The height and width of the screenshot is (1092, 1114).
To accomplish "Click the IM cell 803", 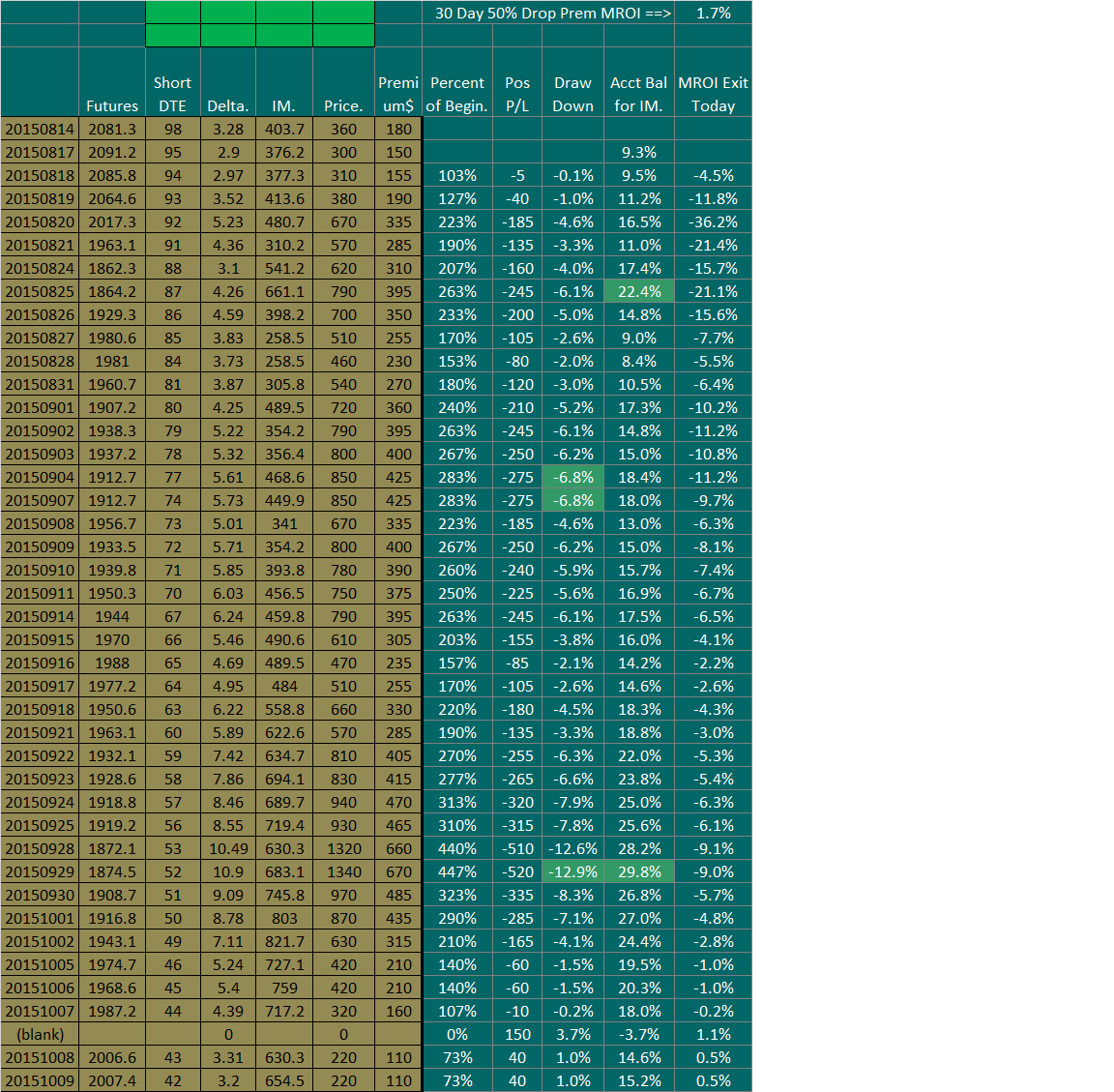I will [x=284, y=919].
